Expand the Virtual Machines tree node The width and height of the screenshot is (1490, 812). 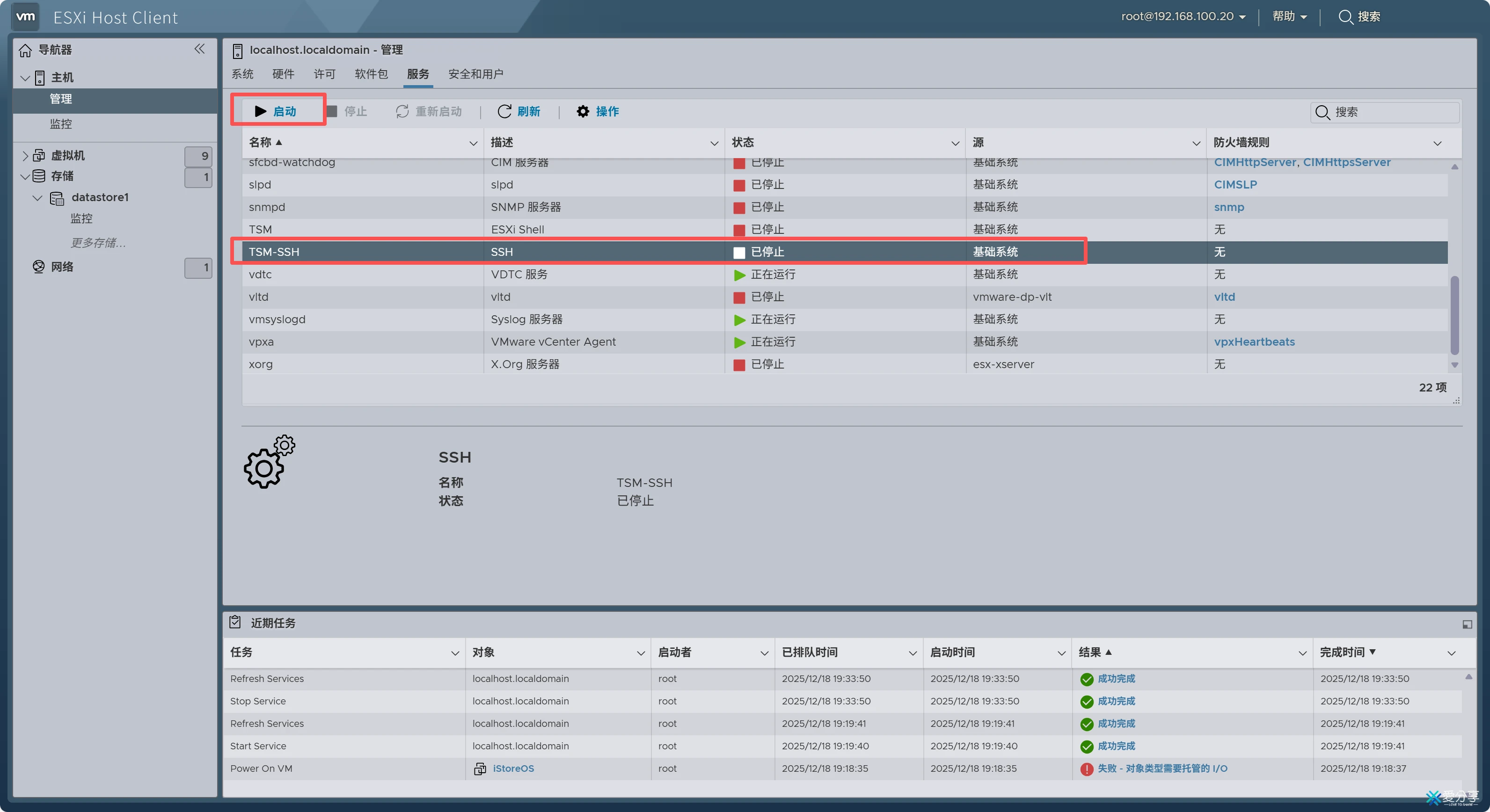pos(25,155)
